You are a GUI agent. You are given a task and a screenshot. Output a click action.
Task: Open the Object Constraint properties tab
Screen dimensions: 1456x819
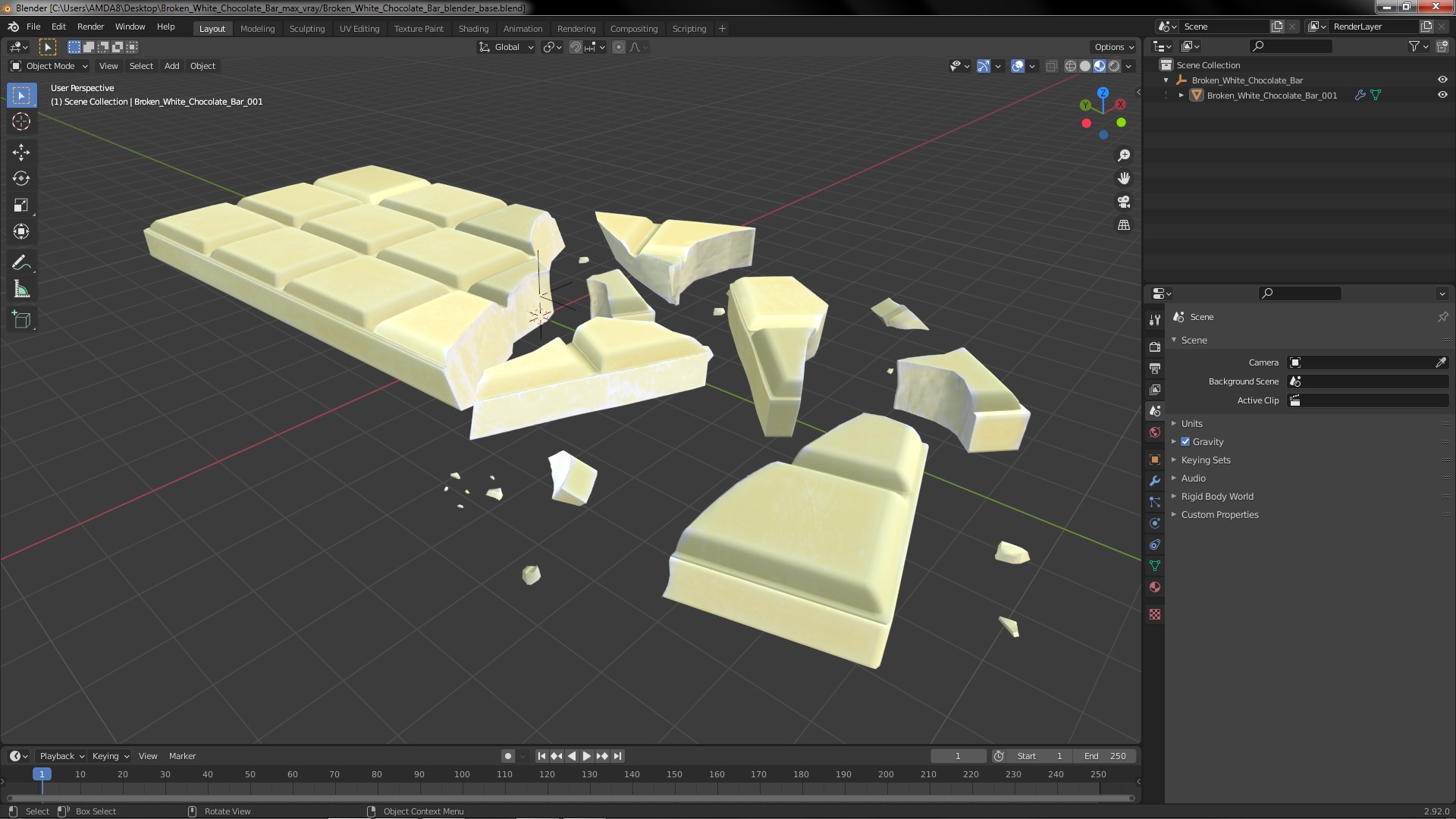click(x=1155, y=544)
